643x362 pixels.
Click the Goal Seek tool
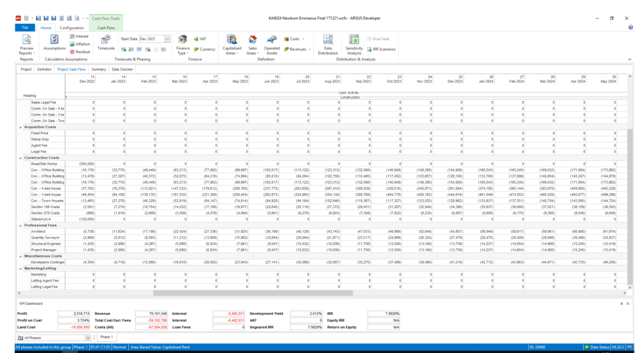pyautogui.click(x=378, y=39)
